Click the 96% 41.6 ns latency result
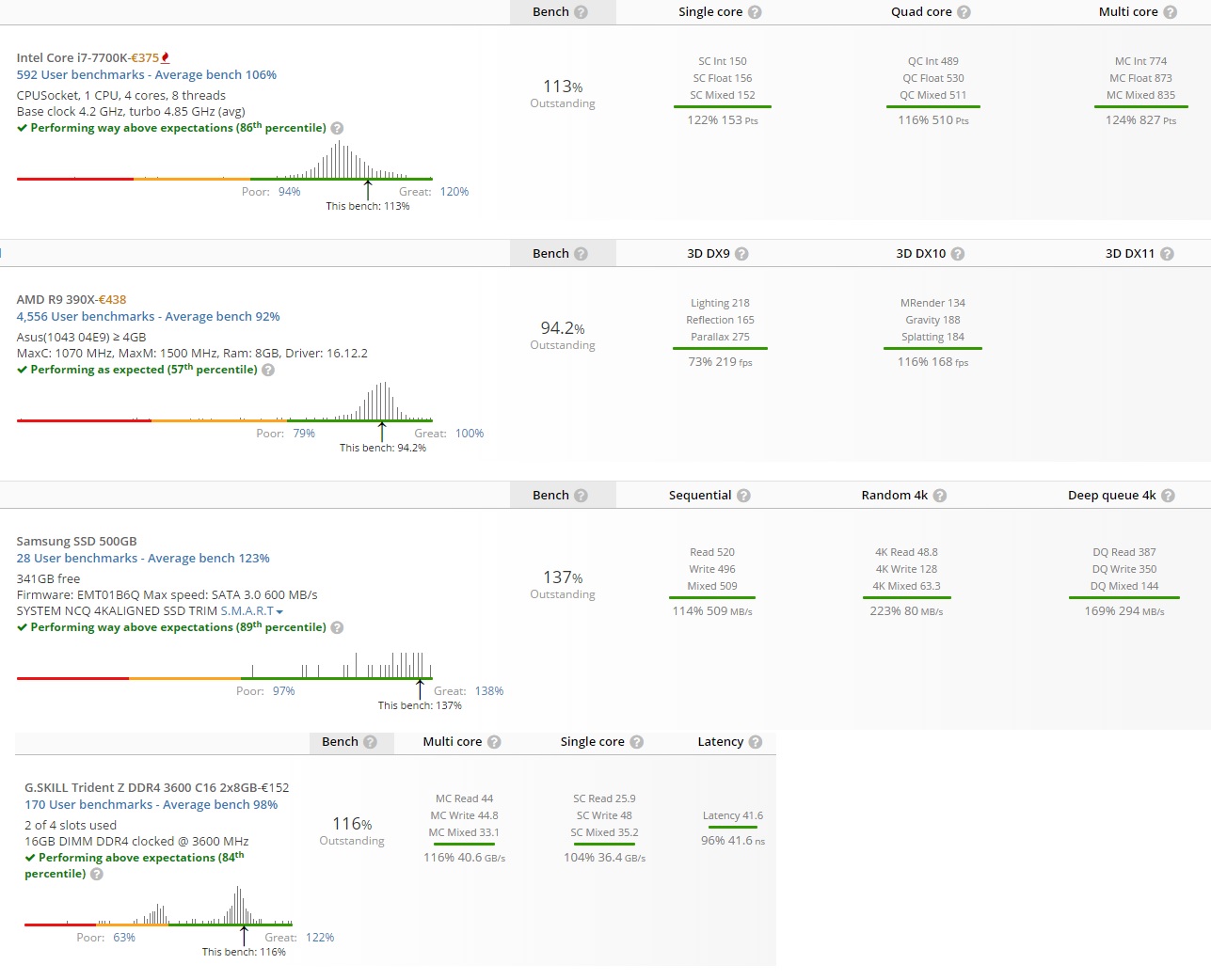Viewport: 1211px width, 980px height. (x=733, y=841)
